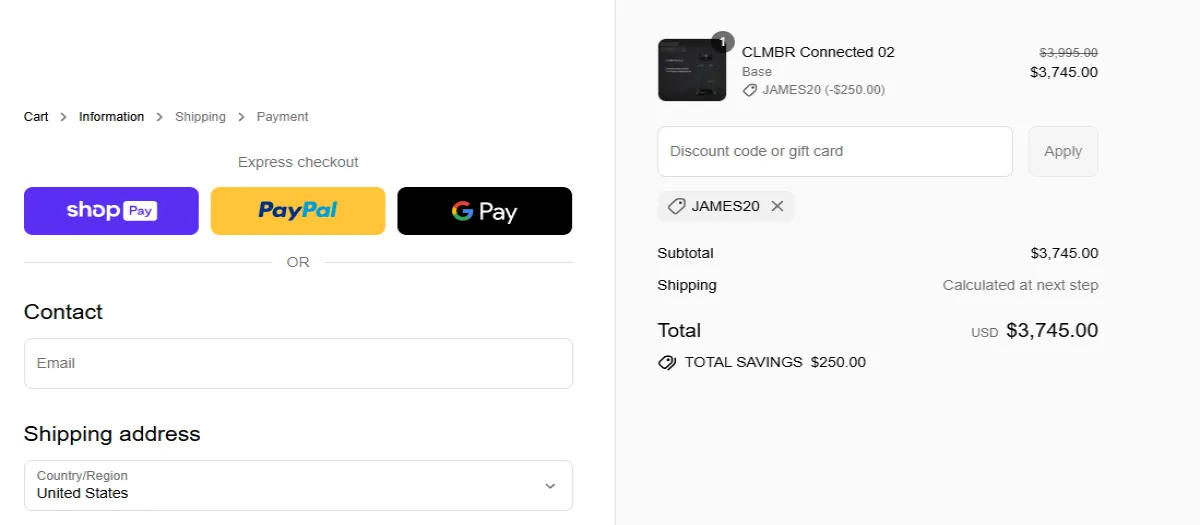
Task: Pay with Shop Pay express checkout
Action: (x=111, y=211)
